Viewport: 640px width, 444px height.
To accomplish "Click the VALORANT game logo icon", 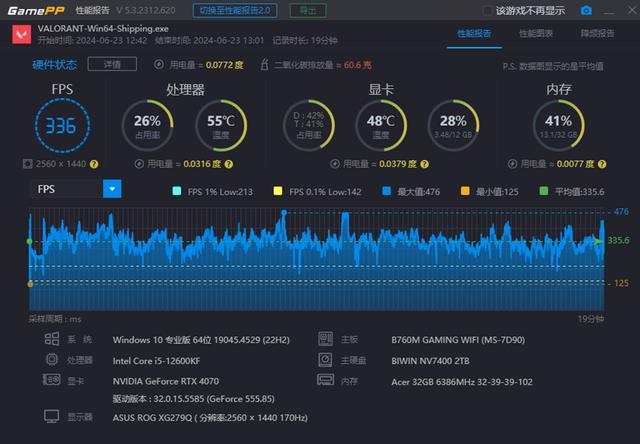I will 22,34.
